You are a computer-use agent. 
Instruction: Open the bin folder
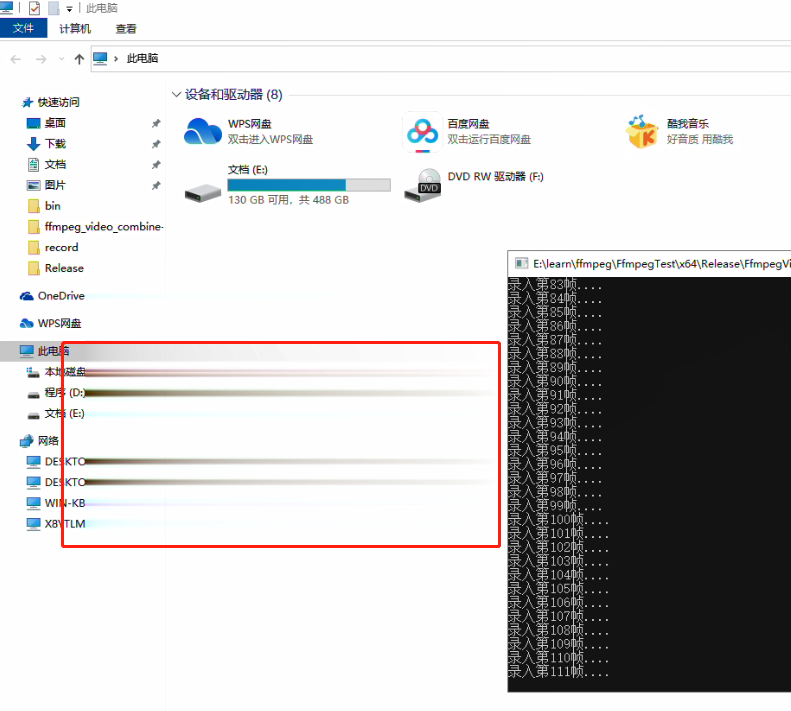coord(52,206)
